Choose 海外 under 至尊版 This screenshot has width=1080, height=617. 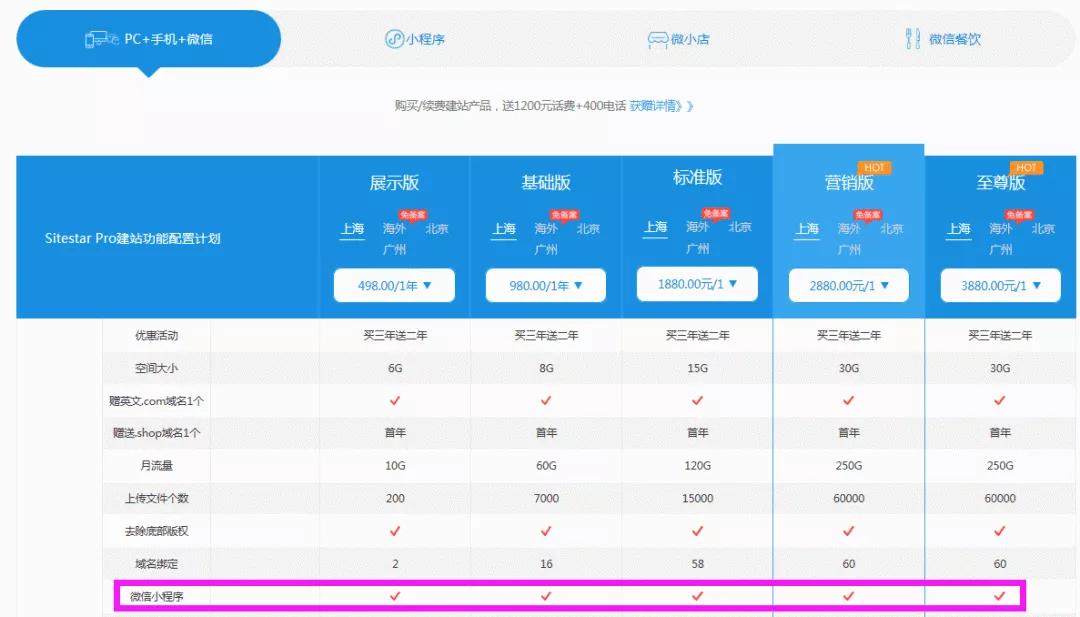point(1000,229)
